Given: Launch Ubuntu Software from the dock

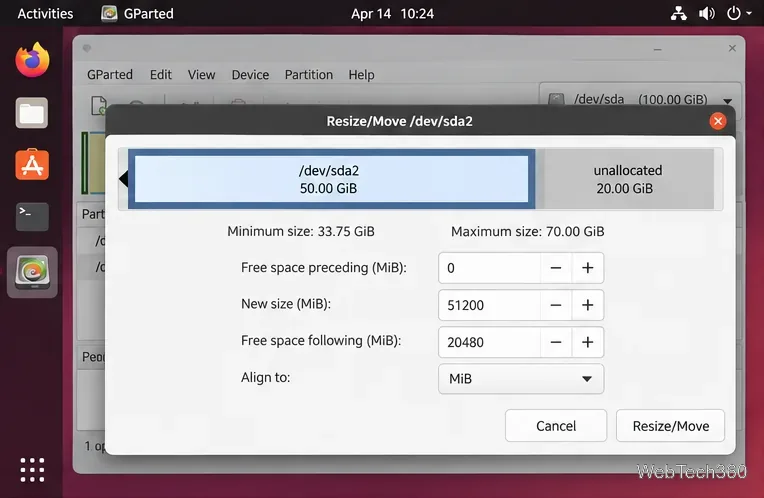Looking at the screenshot, I should (32, 165).
